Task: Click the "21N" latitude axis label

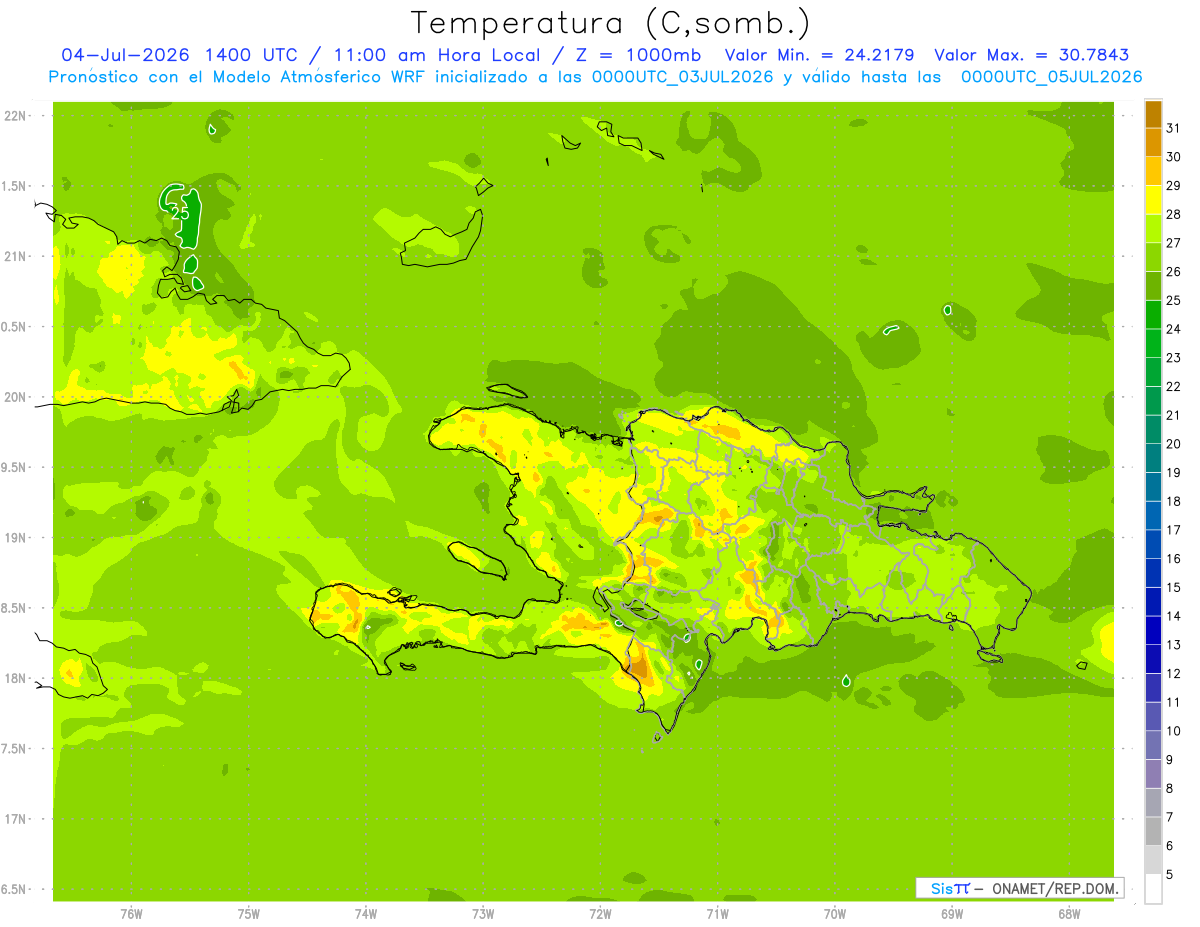Action: tap(15, 256)
